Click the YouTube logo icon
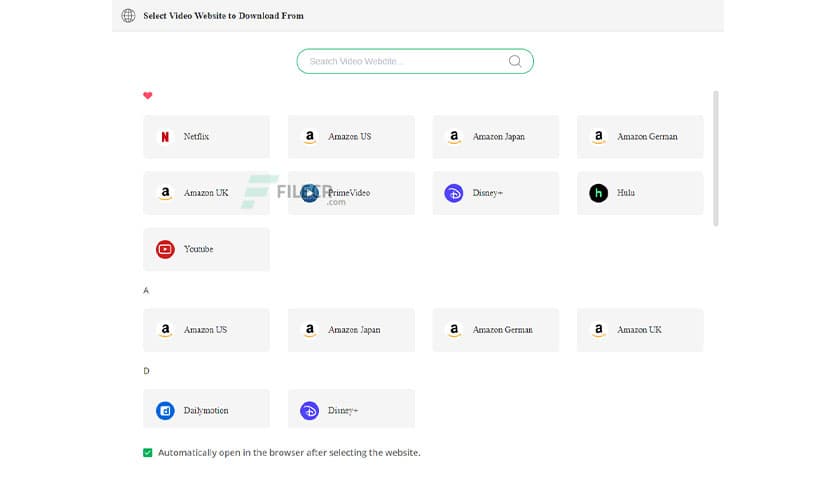The height and width of the screenshot is (484, 836). [x=165, y=249]
